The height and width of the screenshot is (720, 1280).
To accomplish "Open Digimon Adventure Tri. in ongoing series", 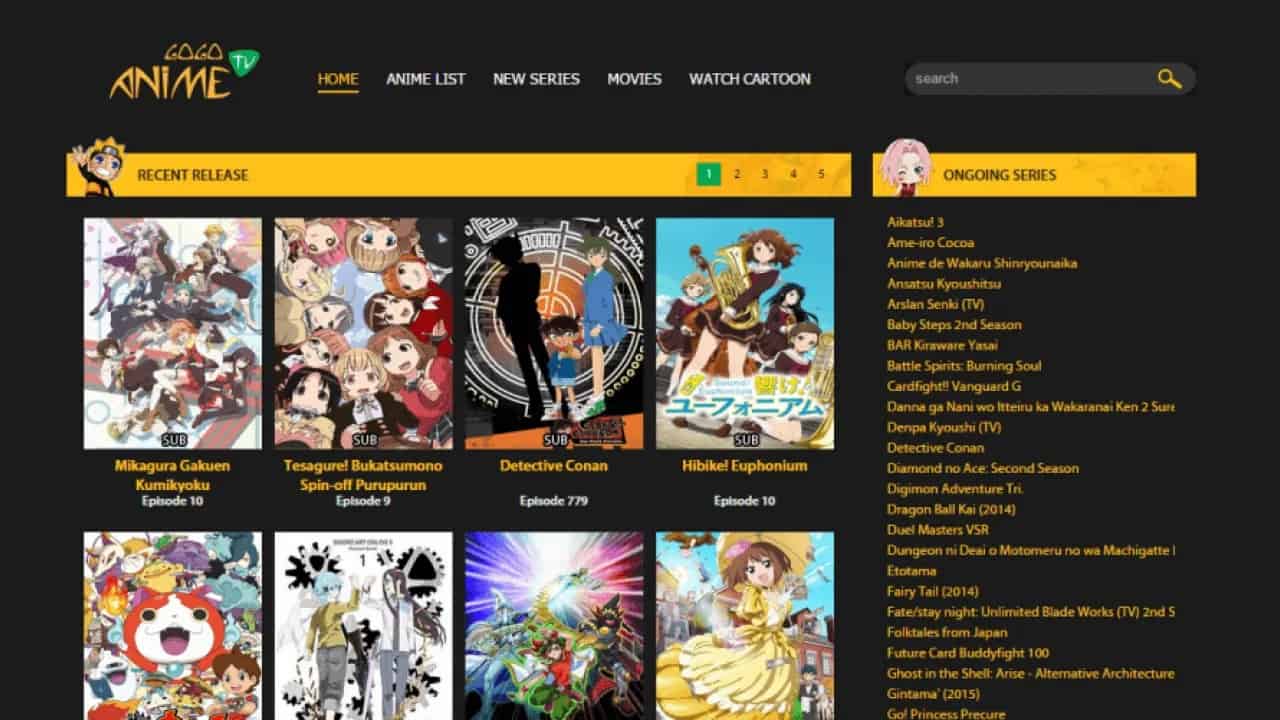I will pos(954,489).
